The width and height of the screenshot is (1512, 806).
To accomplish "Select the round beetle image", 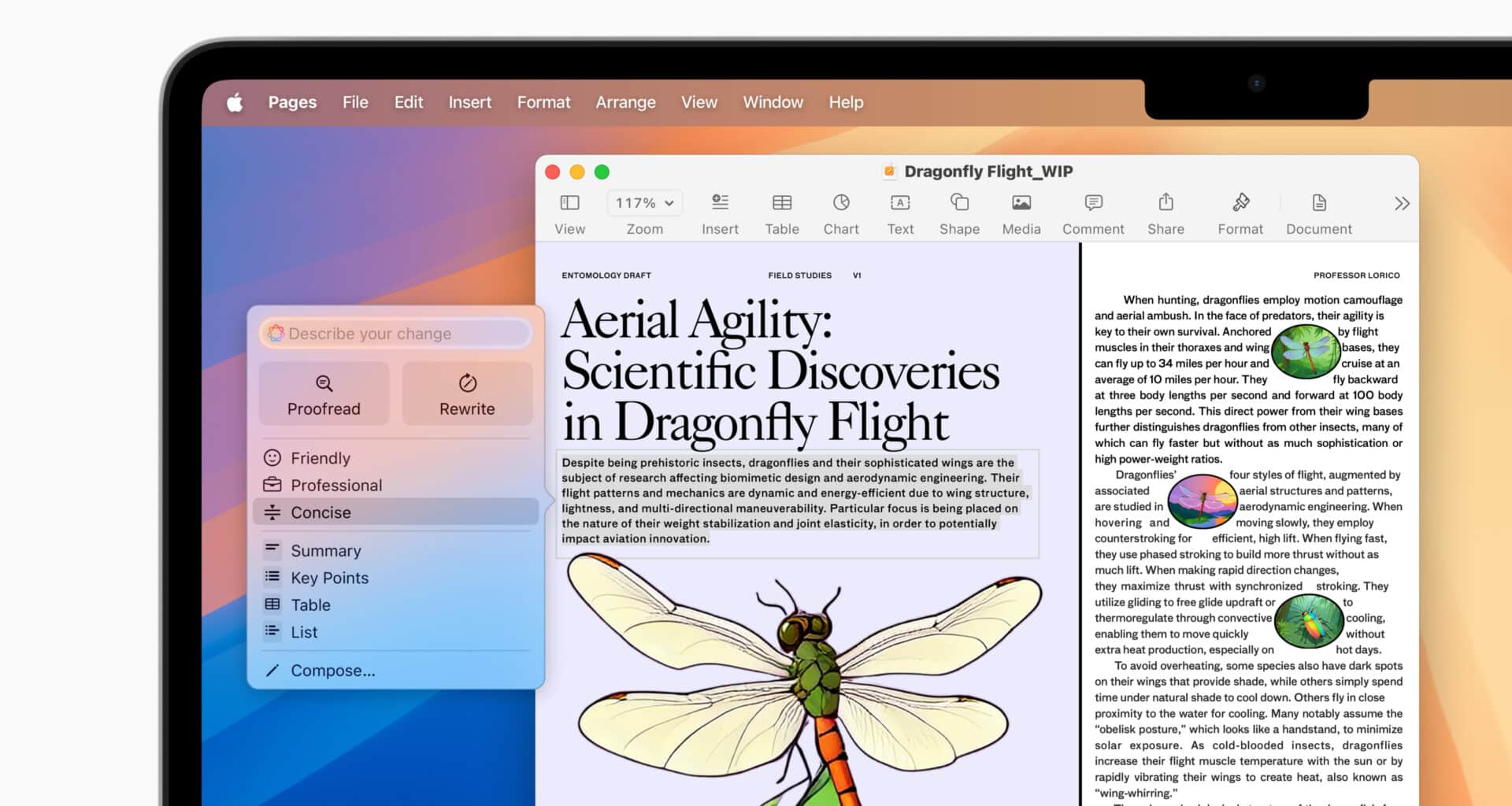I will tap(1309, 621).
